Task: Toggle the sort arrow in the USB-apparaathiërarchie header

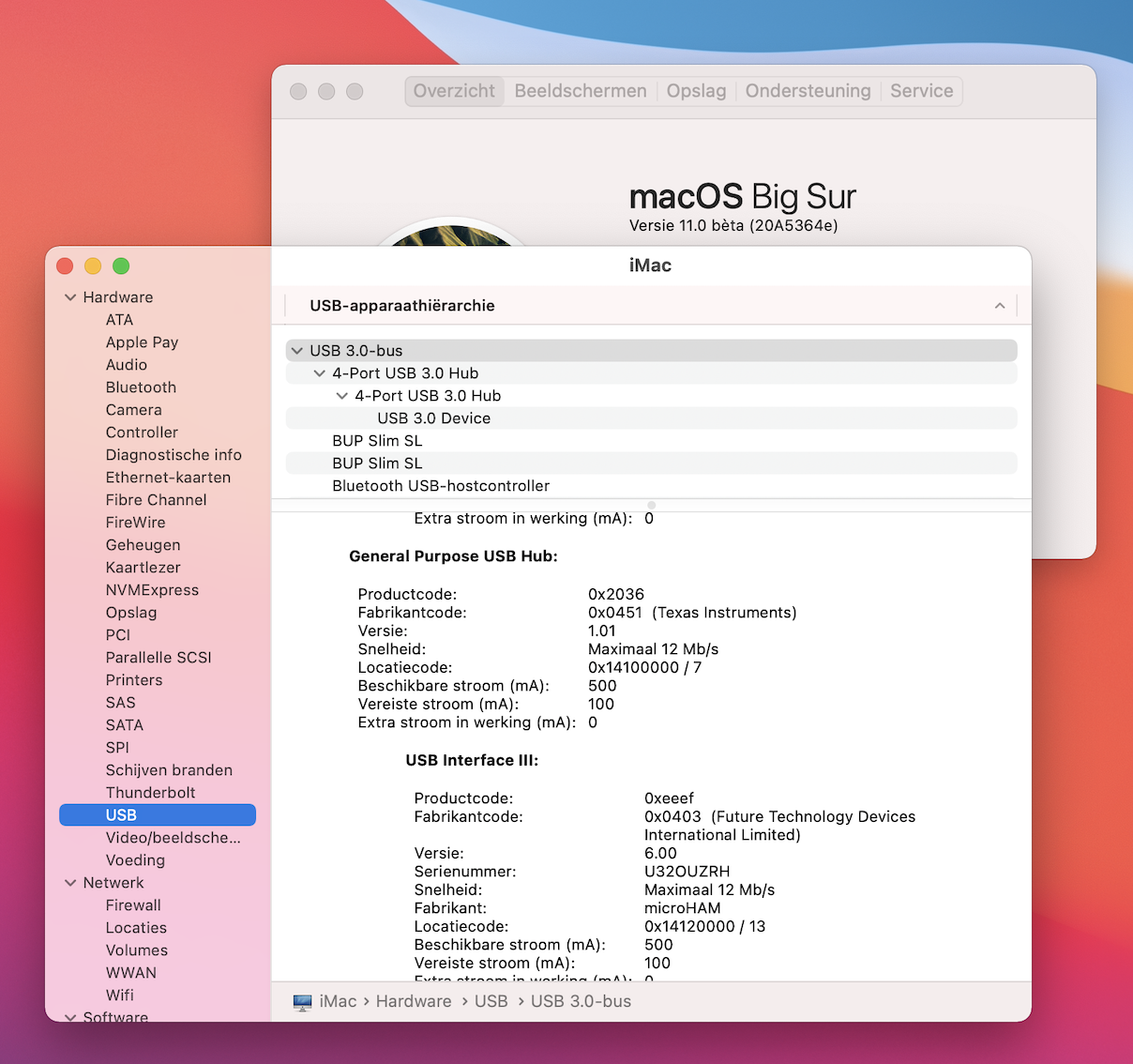Action: [x=1000, y=306]
